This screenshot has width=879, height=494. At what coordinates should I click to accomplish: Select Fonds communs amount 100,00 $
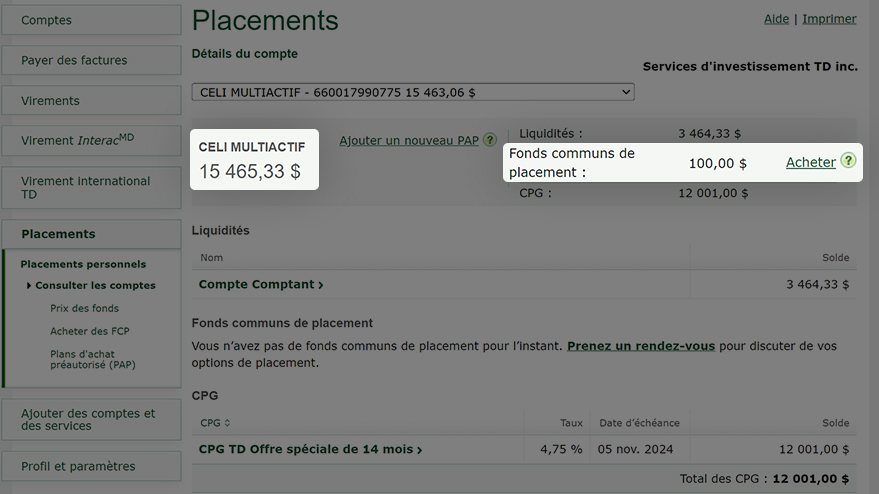[x=718, y=163]
